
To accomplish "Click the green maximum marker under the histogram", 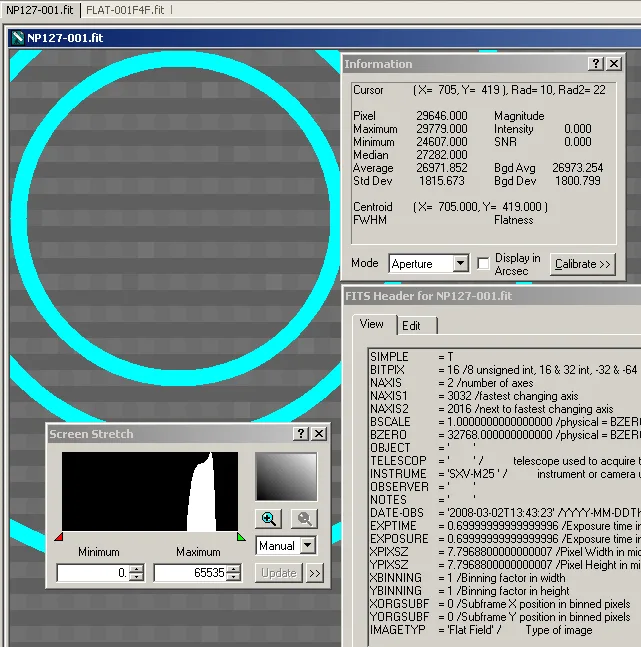I will (x=240, y=537).
